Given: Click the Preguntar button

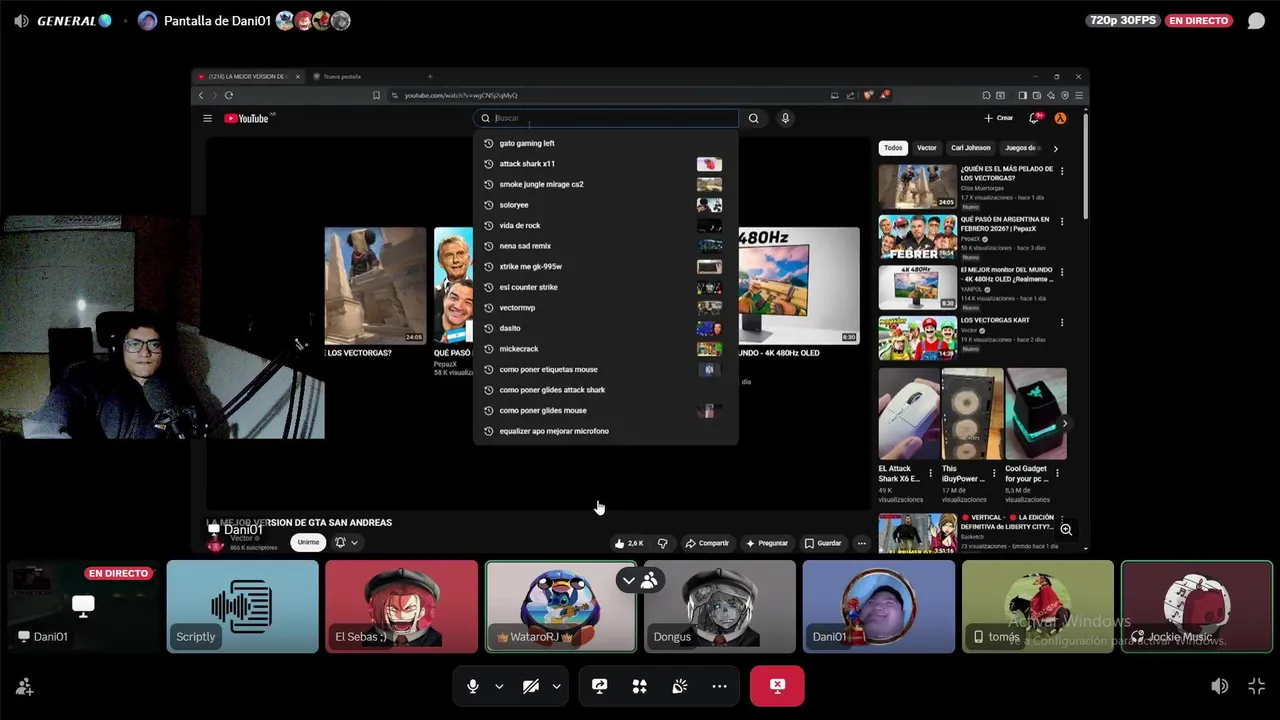Looking at the screenshot, I should pos(767,543).
